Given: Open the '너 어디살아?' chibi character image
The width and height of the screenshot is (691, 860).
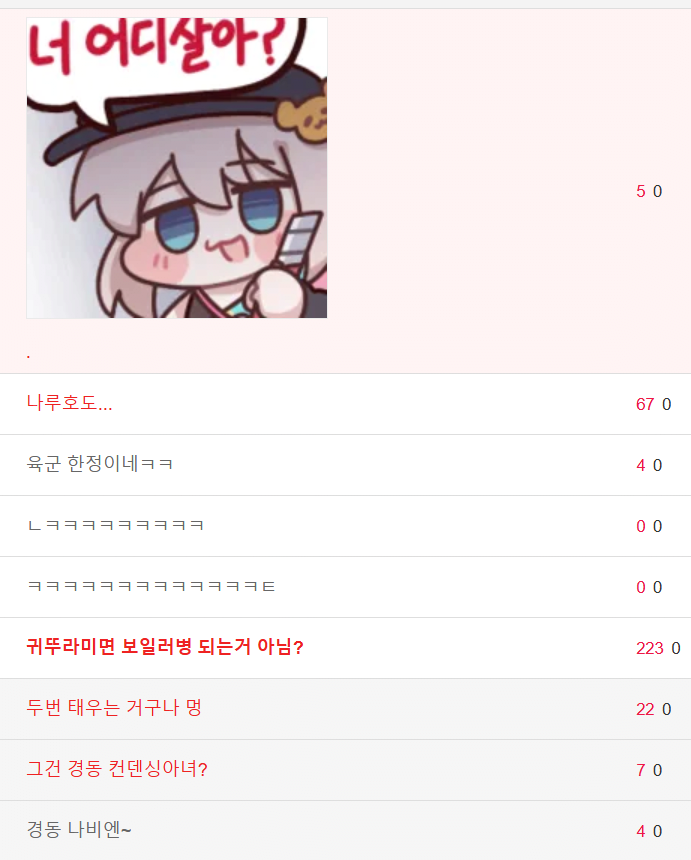Looking at the screenshot, I should 177,168.
